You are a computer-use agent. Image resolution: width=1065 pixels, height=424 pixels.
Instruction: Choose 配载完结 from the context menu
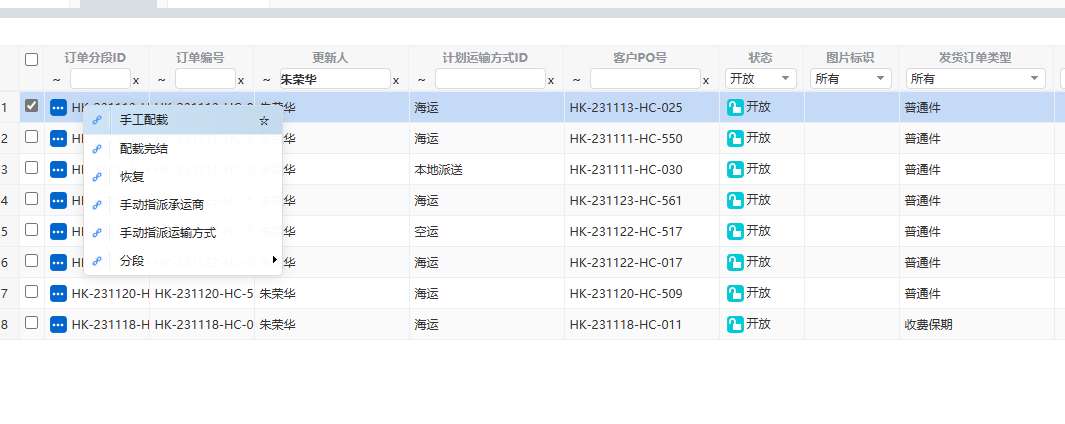[143, 149]
